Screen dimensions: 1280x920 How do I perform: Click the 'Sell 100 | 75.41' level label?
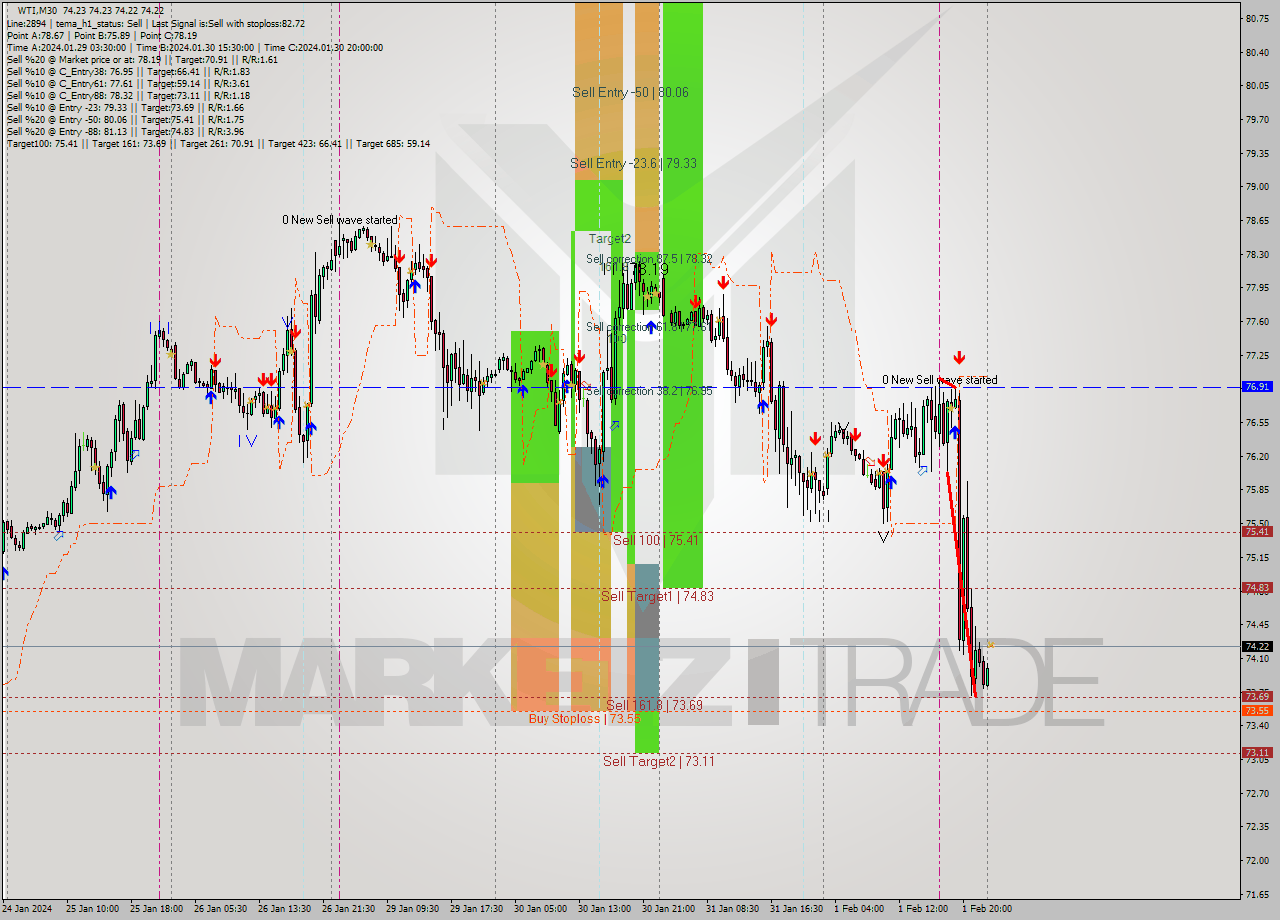coord(656,540)
